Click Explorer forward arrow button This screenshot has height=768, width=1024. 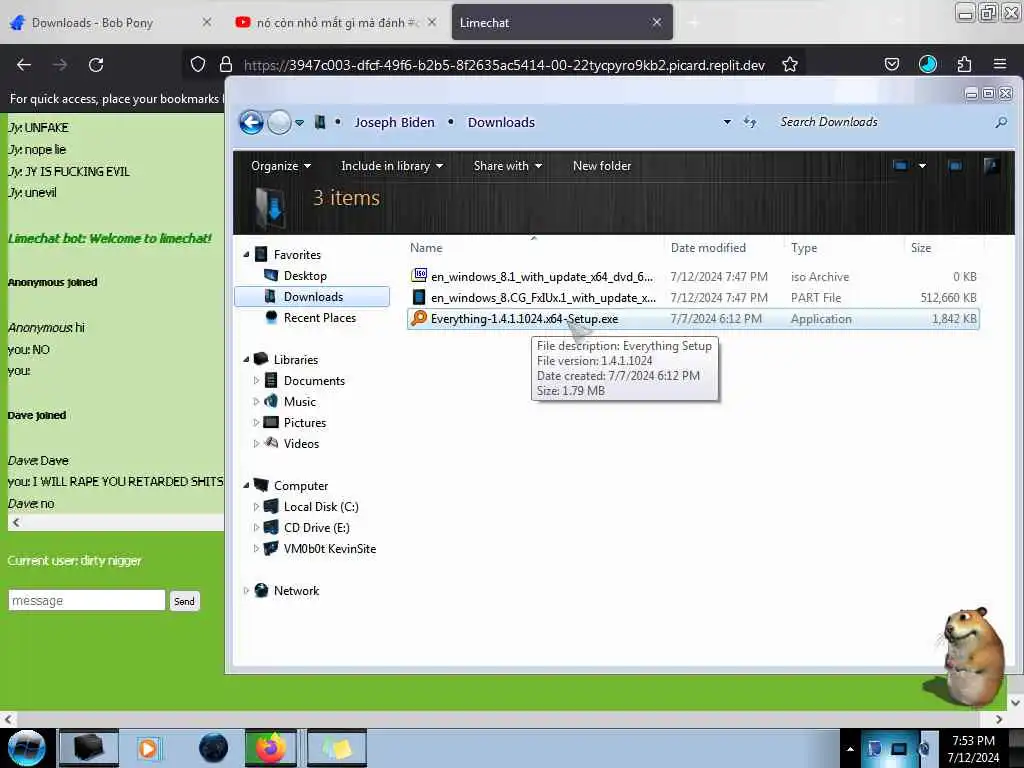pos(280,122)
